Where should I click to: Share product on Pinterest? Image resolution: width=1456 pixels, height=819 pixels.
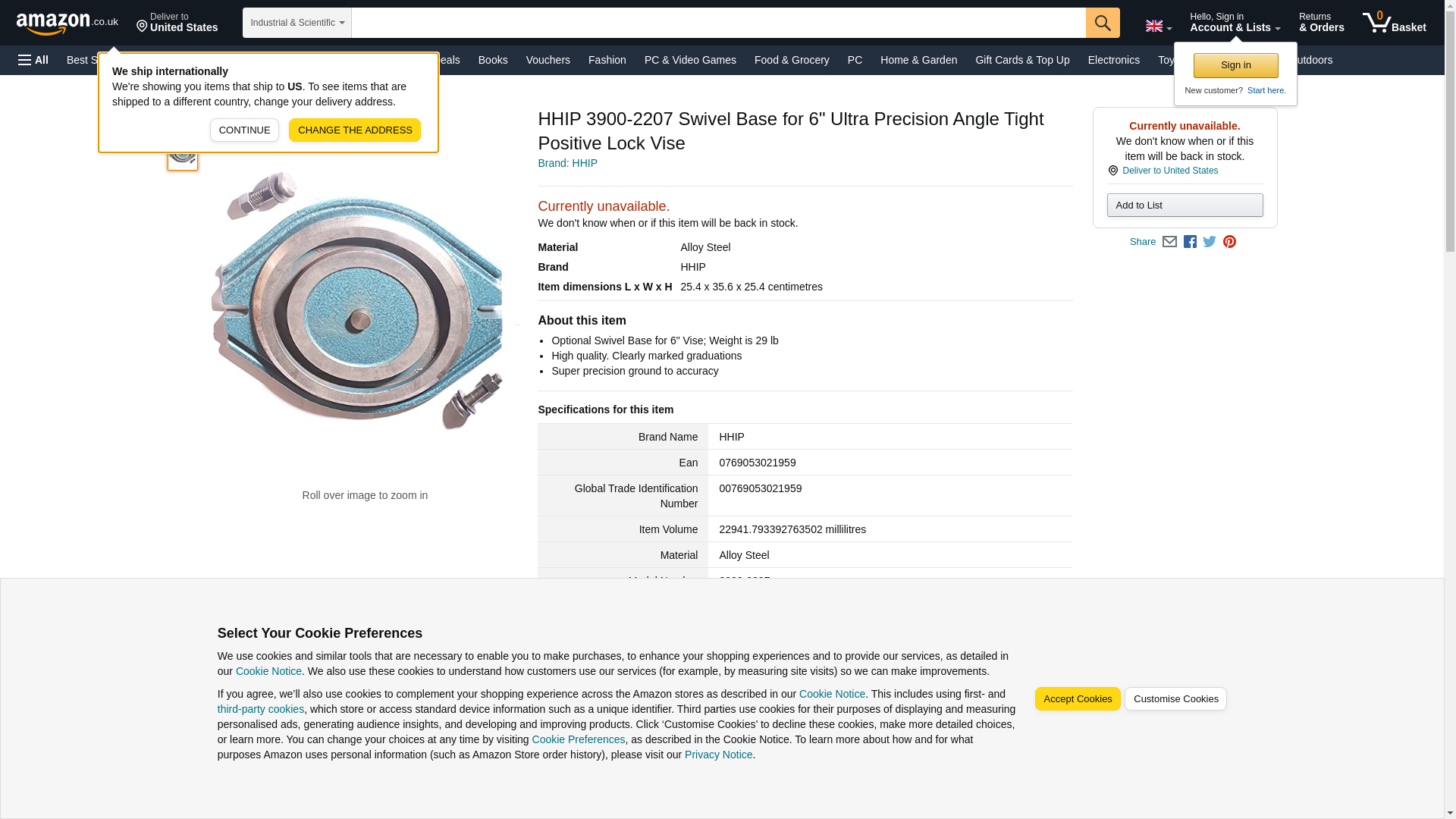1229,242
